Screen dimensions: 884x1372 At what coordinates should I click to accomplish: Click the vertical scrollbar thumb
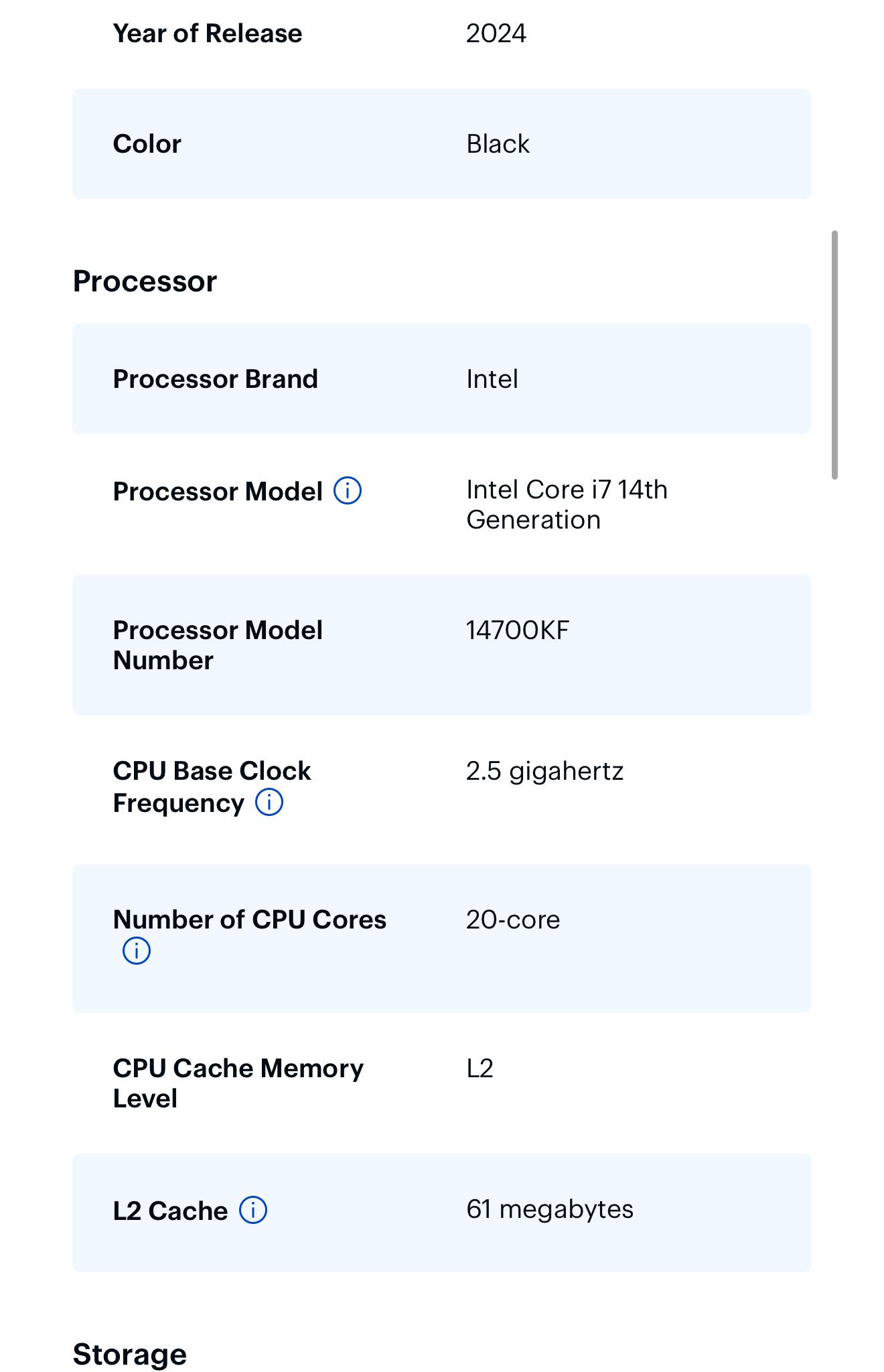click(834, 355)
